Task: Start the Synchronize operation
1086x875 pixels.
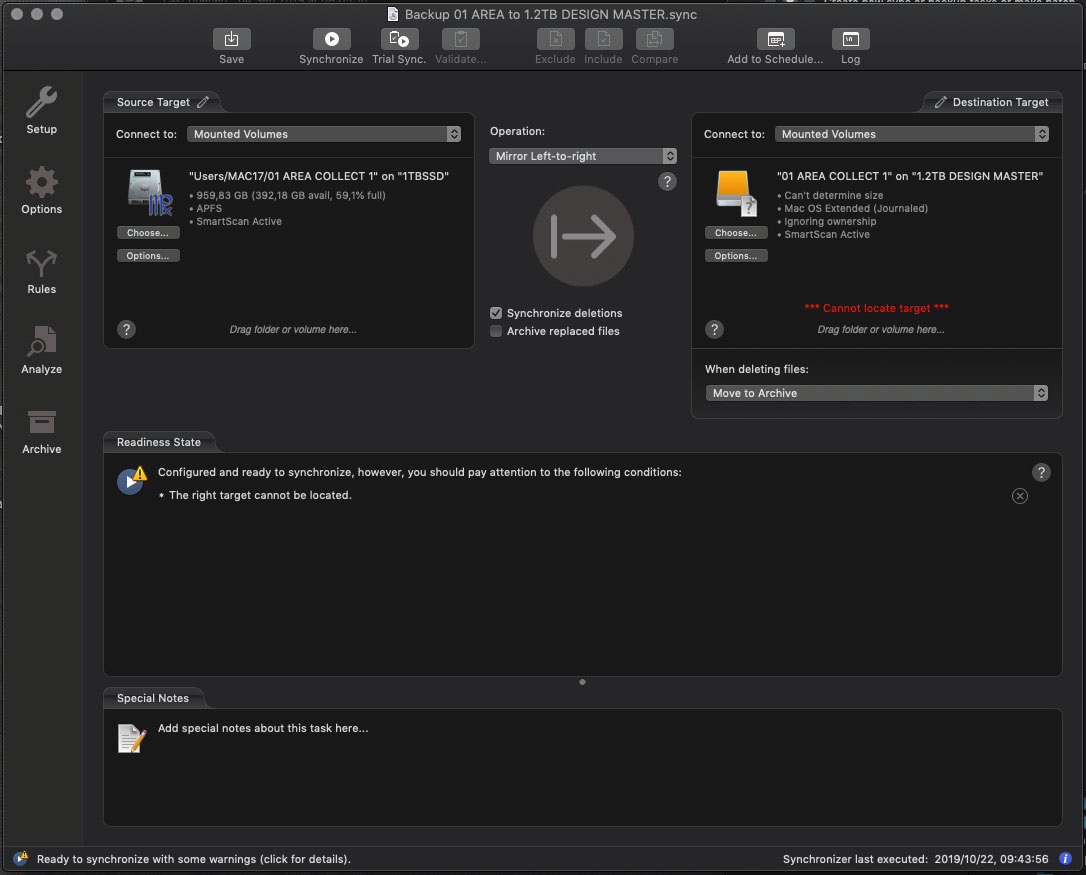Action: tap(331, 40)
